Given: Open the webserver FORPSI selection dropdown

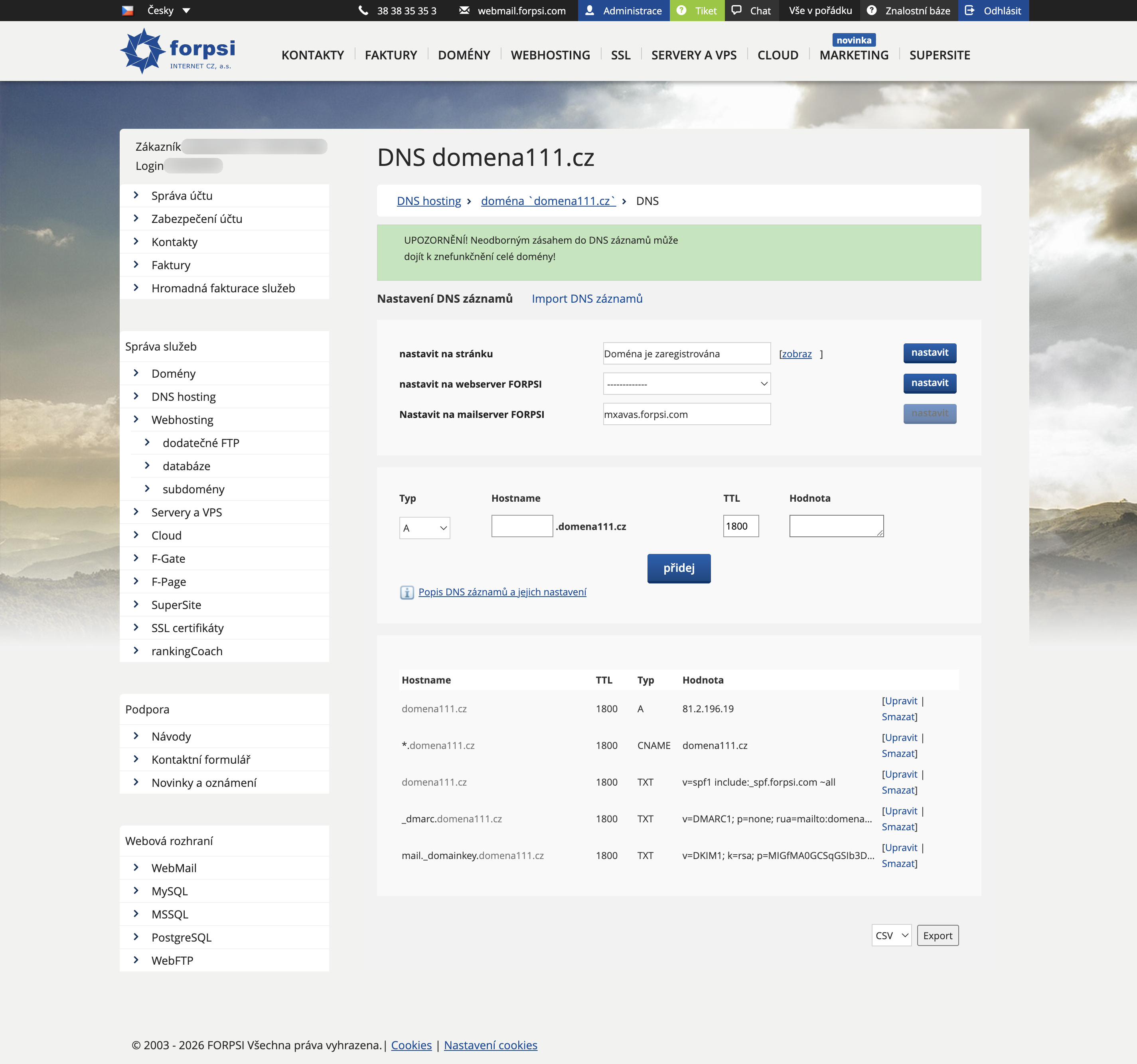Looking at the screenshot, I should [x=686, y=384].
